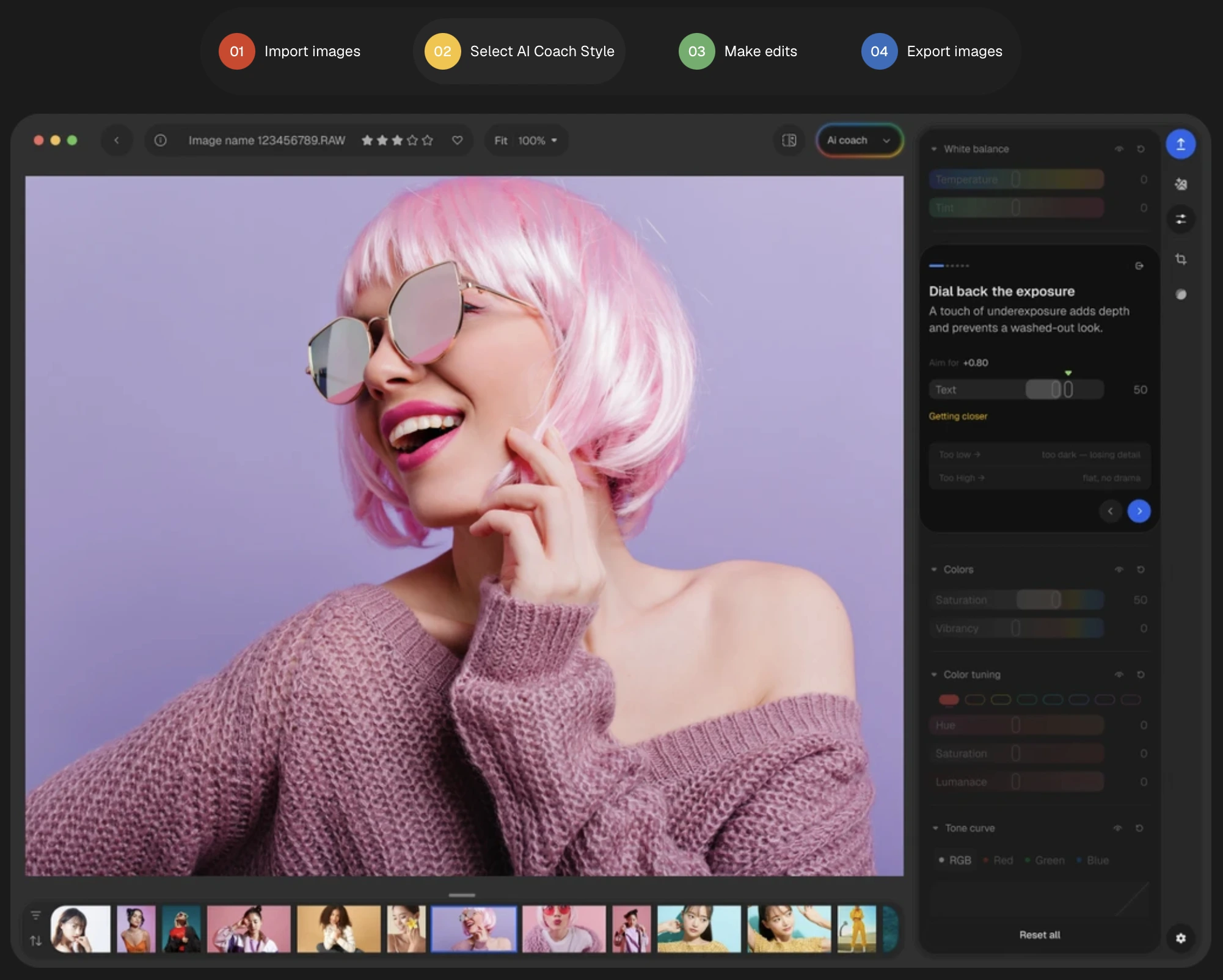Toggle Colors section visibility eye
Screen dimensions: 1223x980
point(1119,569)
